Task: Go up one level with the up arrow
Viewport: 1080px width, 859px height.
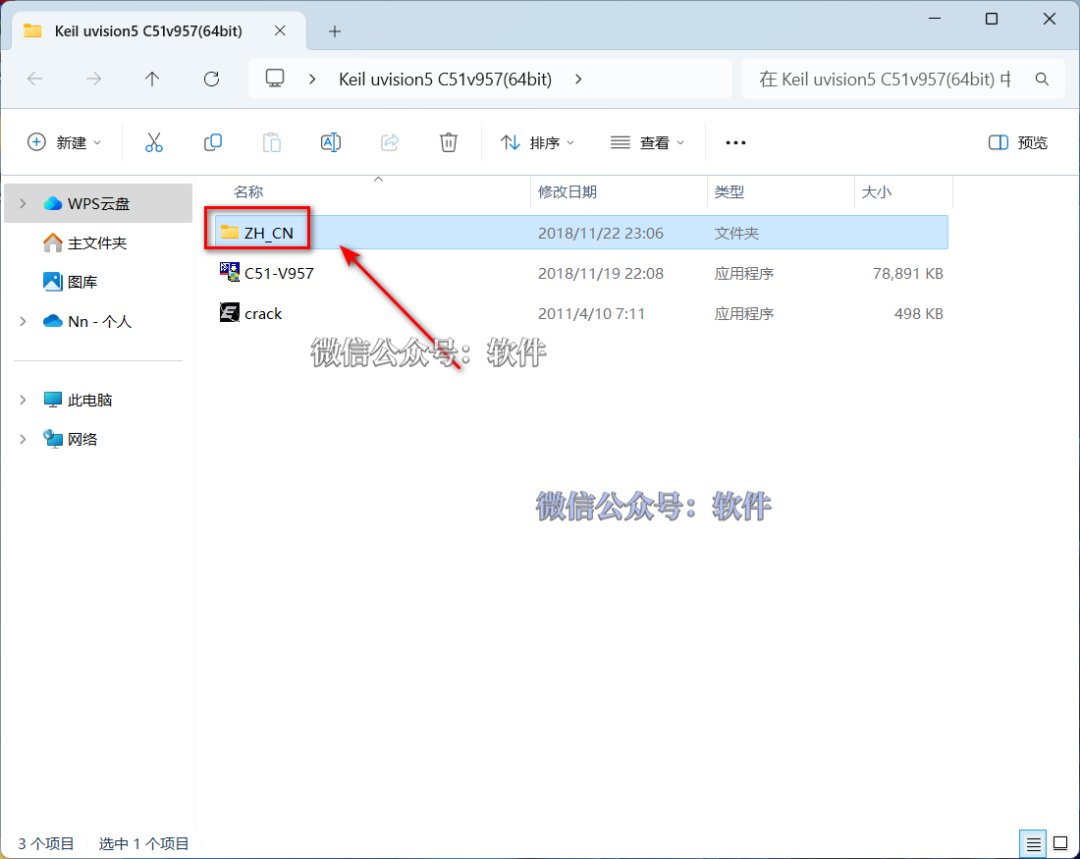Action: tap(152, 79)
